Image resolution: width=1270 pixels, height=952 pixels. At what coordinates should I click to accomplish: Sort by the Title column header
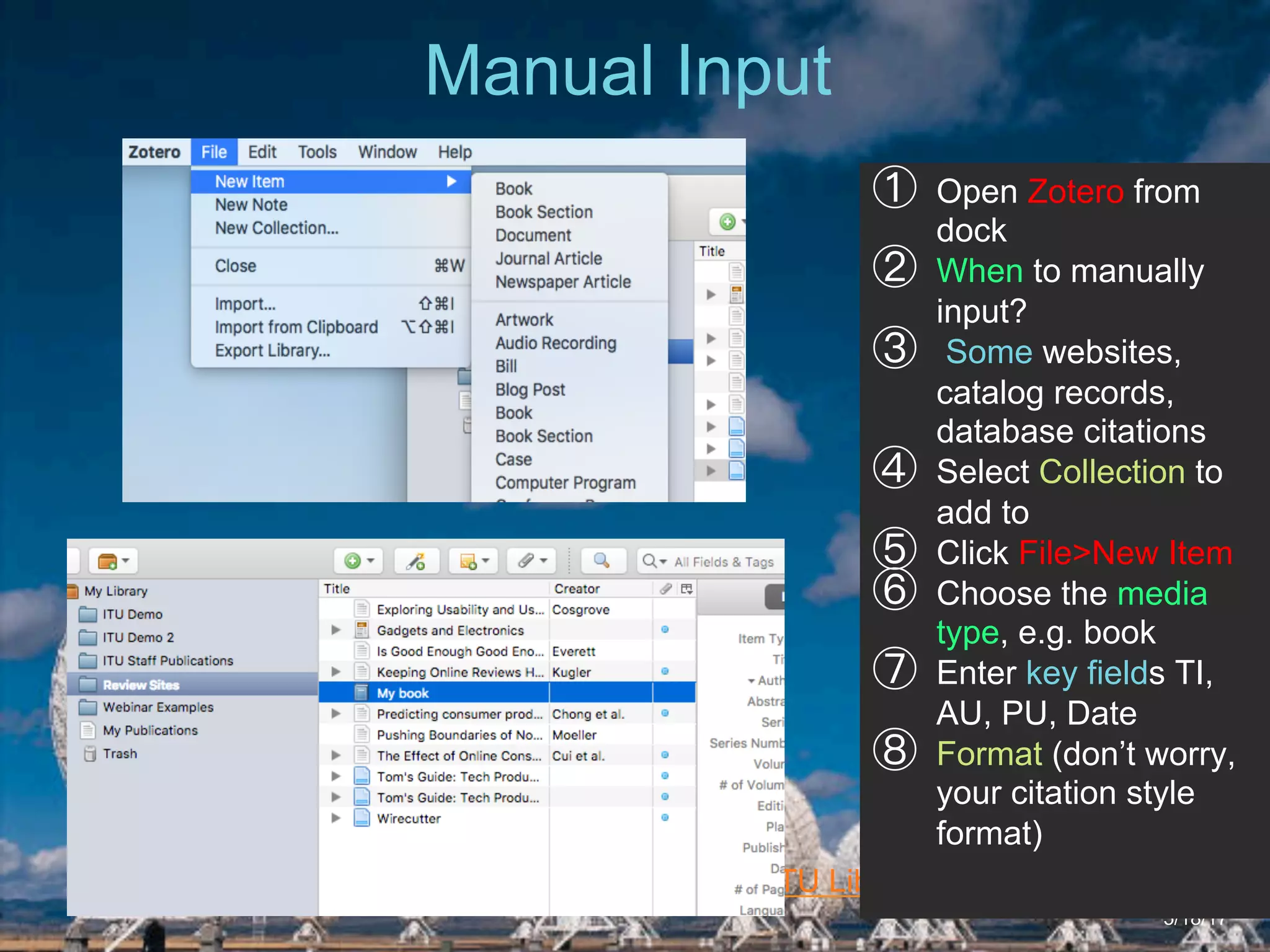tap(434, 589)
